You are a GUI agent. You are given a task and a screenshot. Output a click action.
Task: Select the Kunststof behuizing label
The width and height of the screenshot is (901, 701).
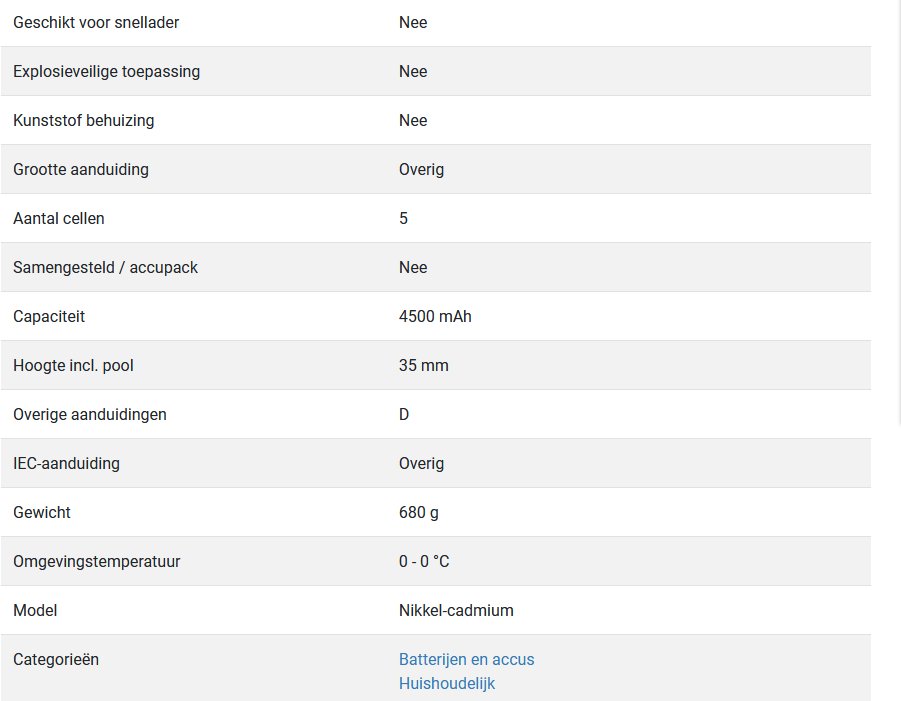(x=83, y=121)
